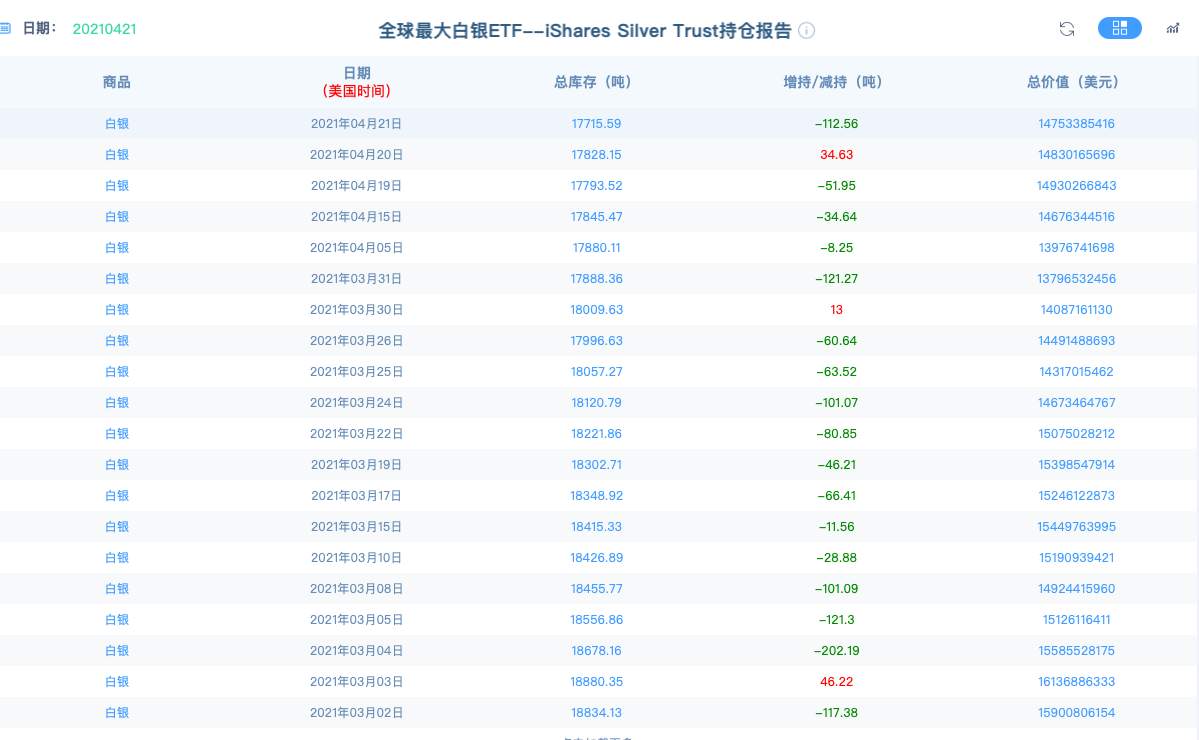
Task: Select the date cell 2021年03月10日
Action: coord(356,557)
